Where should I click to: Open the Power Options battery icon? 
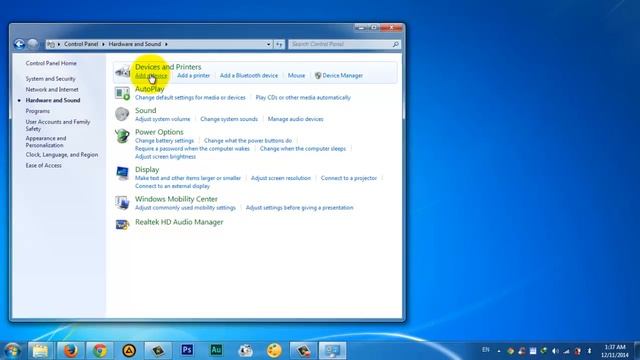tap(122, 136)
